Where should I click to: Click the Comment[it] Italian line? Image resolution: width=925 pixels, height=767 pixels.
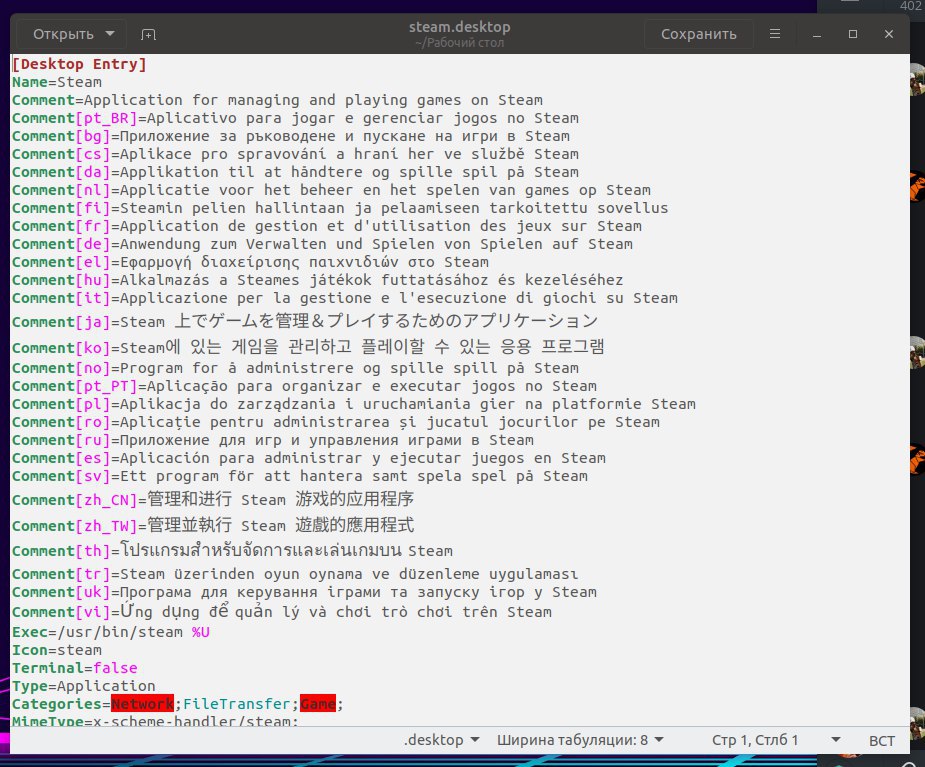tap(345, 298)
